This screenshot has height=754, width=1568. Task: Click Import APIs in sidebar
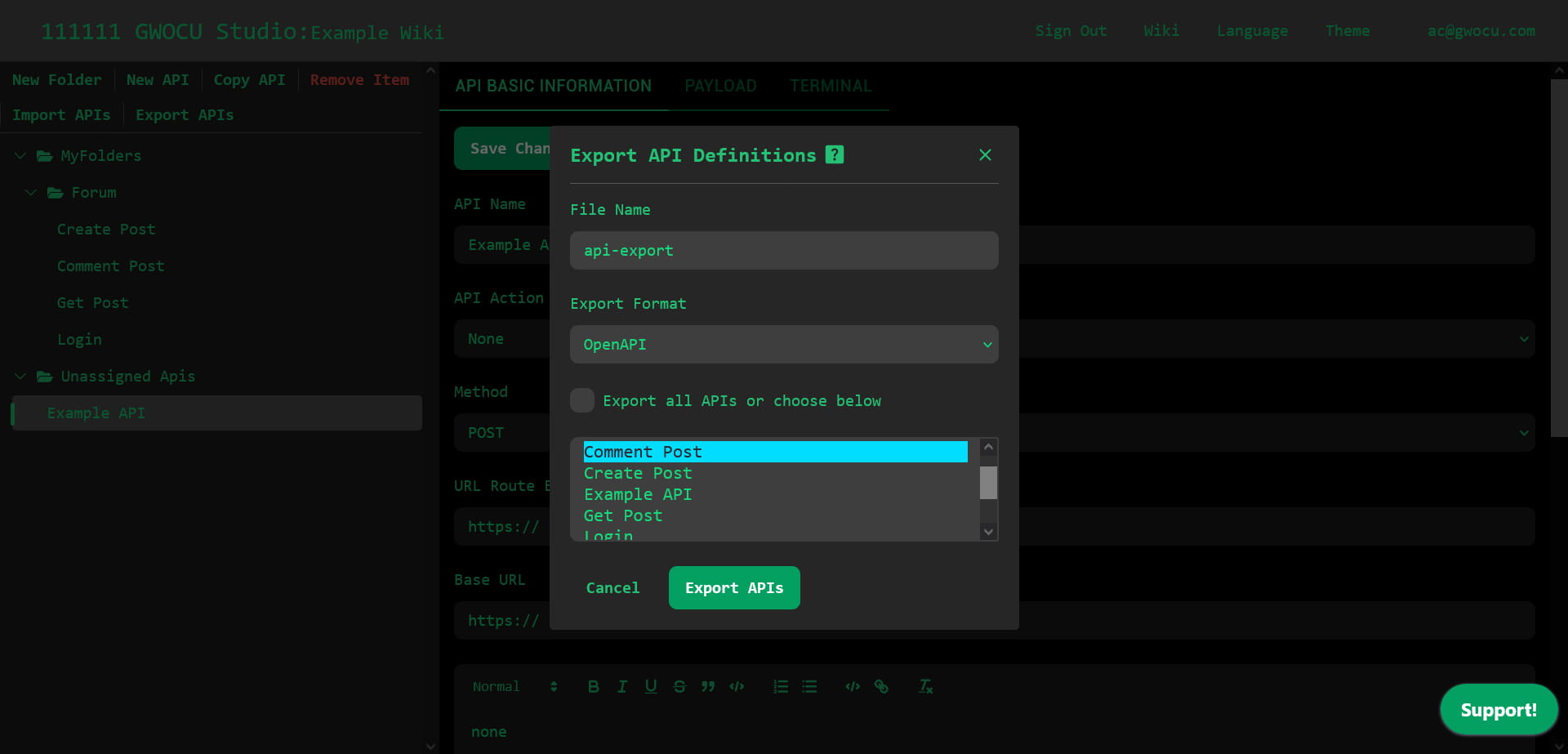[x=61, y=115]
